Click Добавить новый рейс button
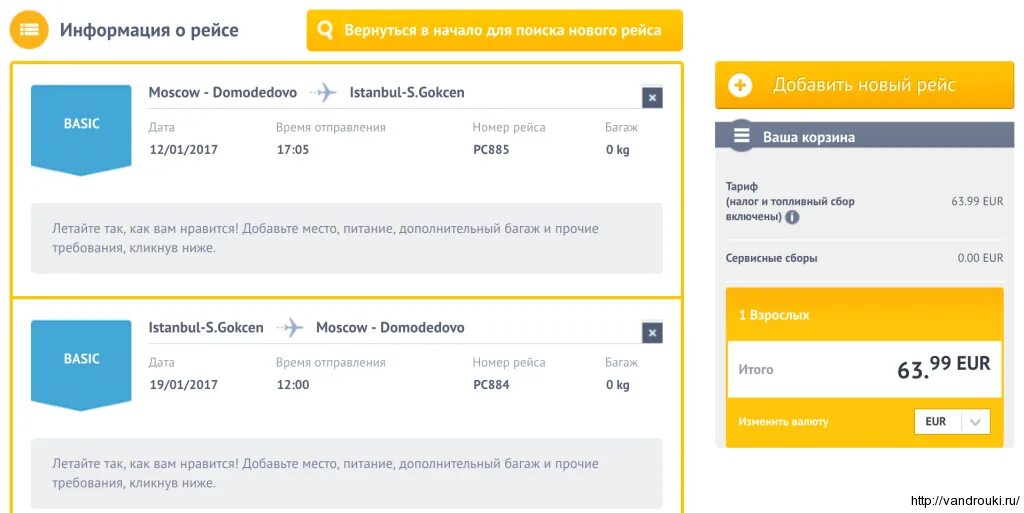Screen dimensions: 1024x513 [x=864, y=85]
